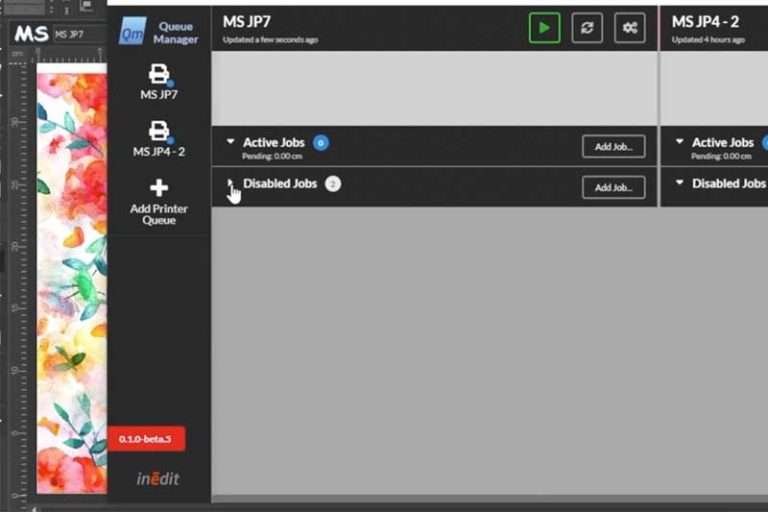Viewport: 768px width, 512px height.
Task: Collapse Active Jobs section of MS JP7
Action: click(230, 143)
